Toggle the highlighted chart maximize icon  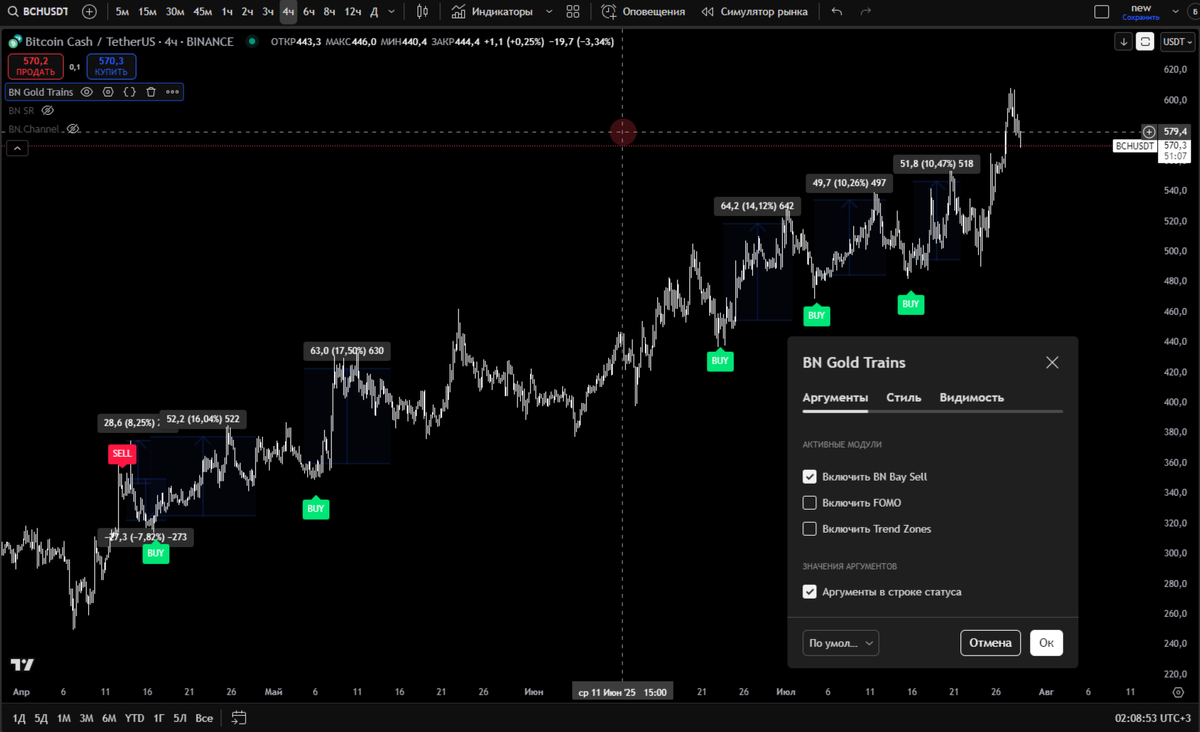pyautogui.click(x=1145, y=42)
